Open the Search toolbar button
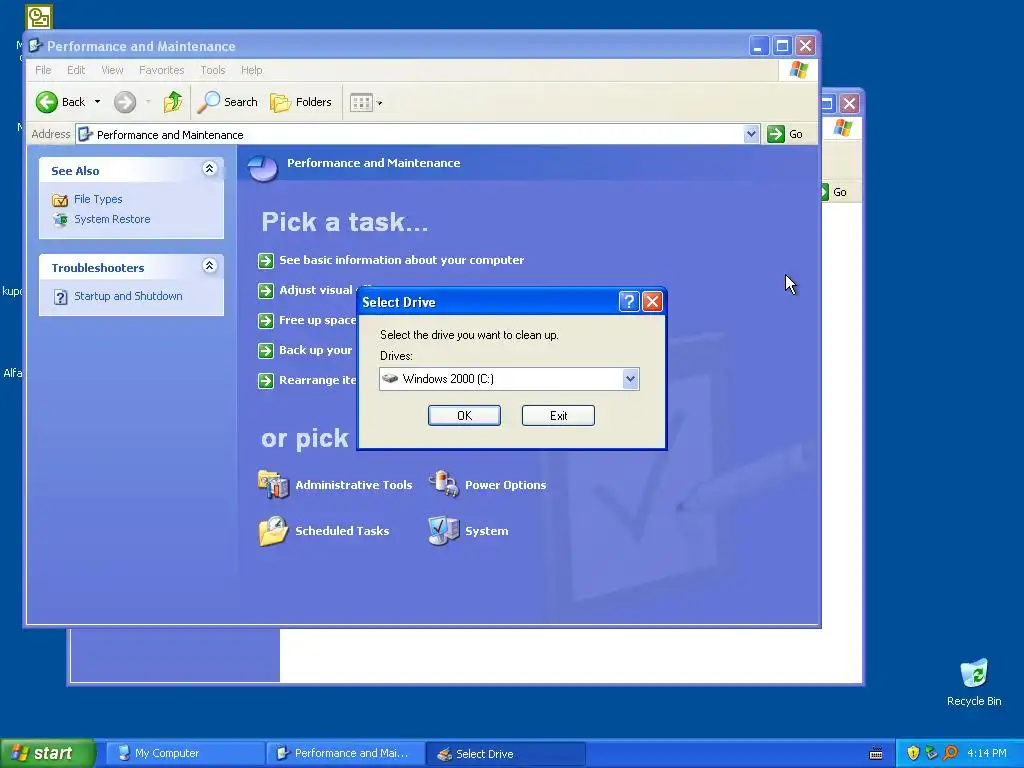 (228, 102)
